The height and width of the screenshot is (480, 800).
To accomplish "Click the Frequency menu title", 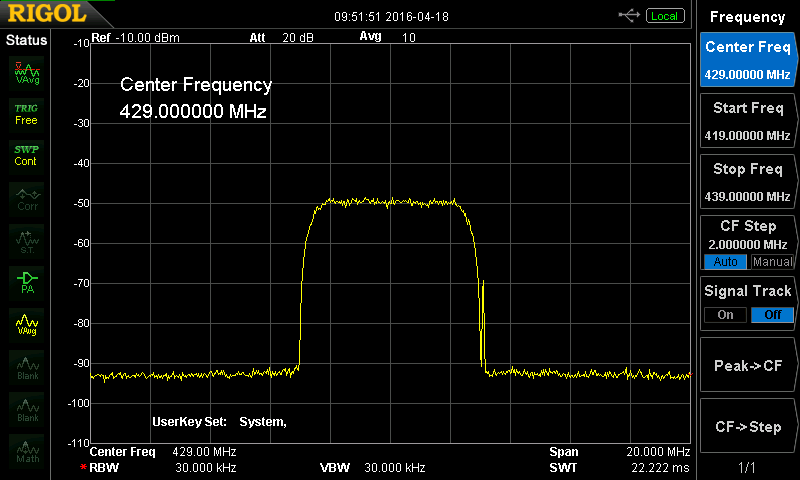I will (x=747, y=17).
